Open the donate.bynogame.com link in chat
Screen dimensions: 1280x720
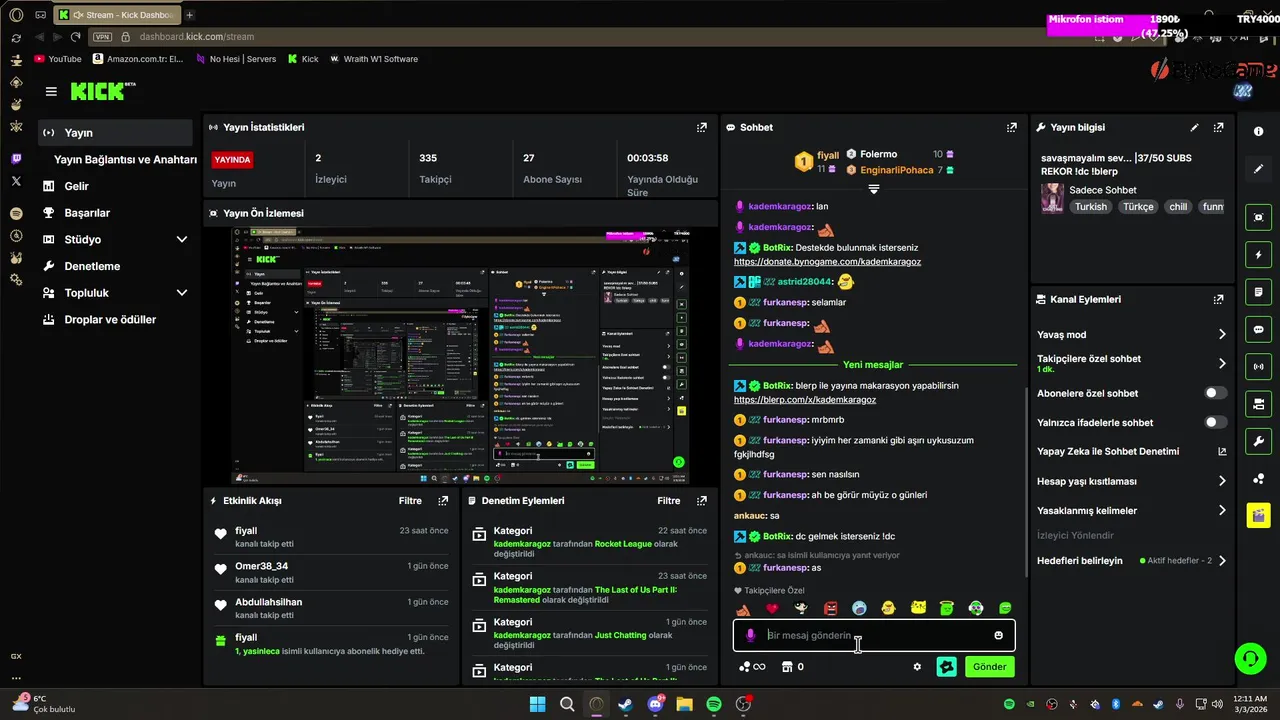point(827,262)
